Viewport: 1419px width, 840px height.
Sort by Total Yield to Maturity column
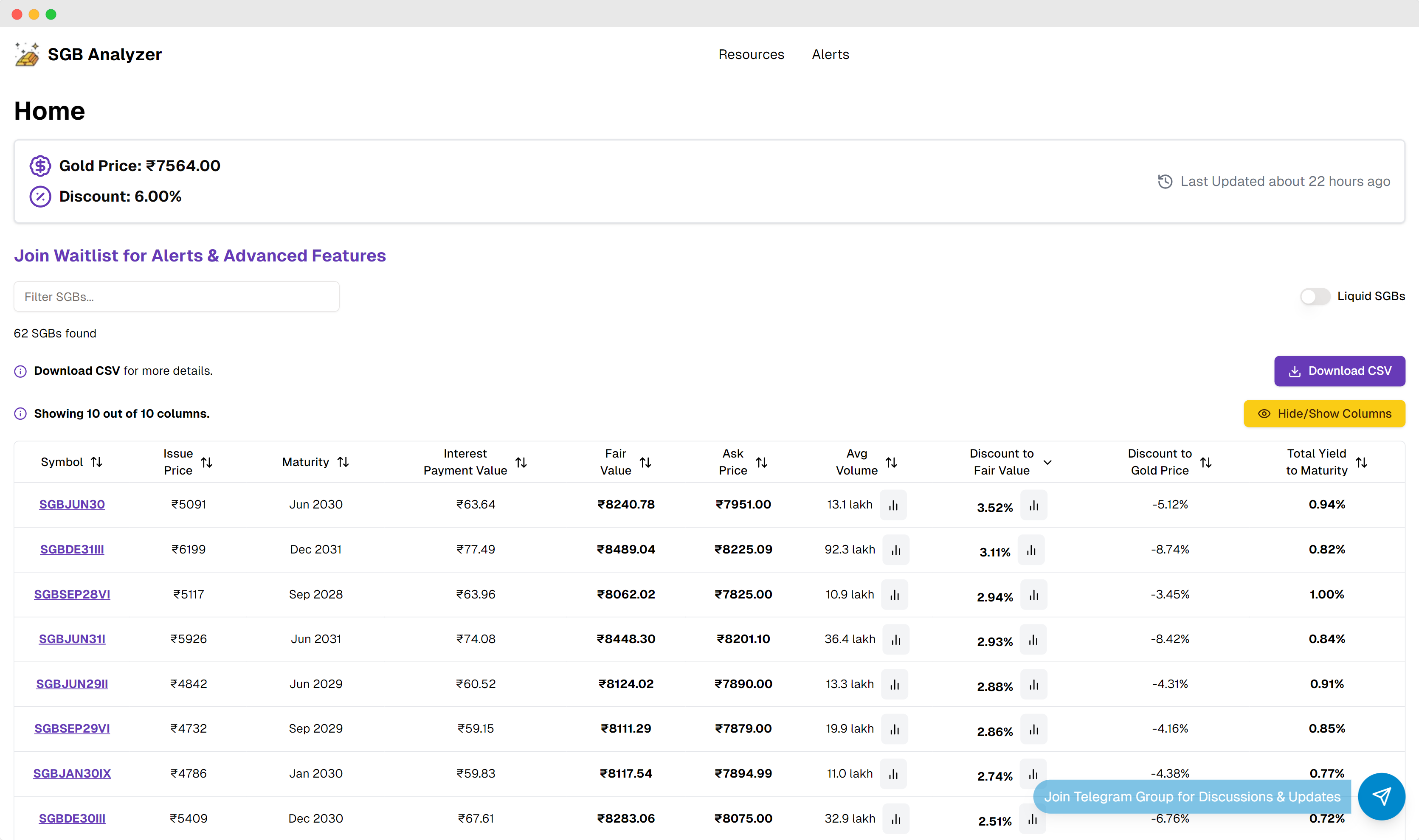(x=1362, y=463)
